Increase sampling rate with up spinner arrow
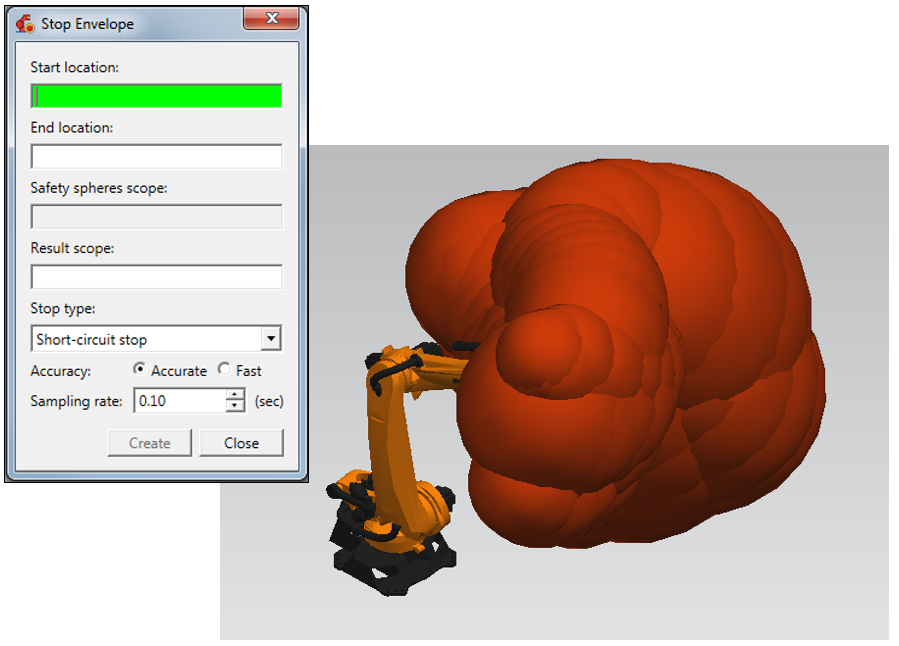The height and width of the screenshot is (646, 899). click(235, 395)
